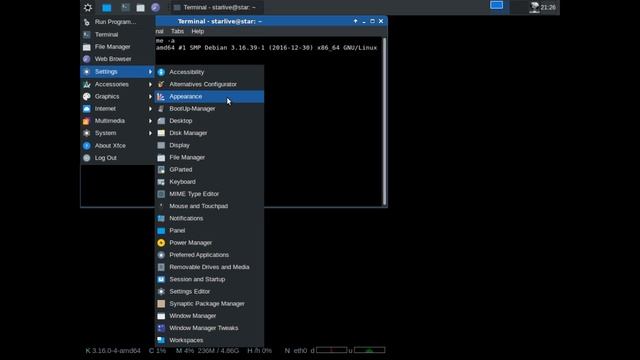
Task: Open BootUp-Manager icon
Action: pos(161,109)
